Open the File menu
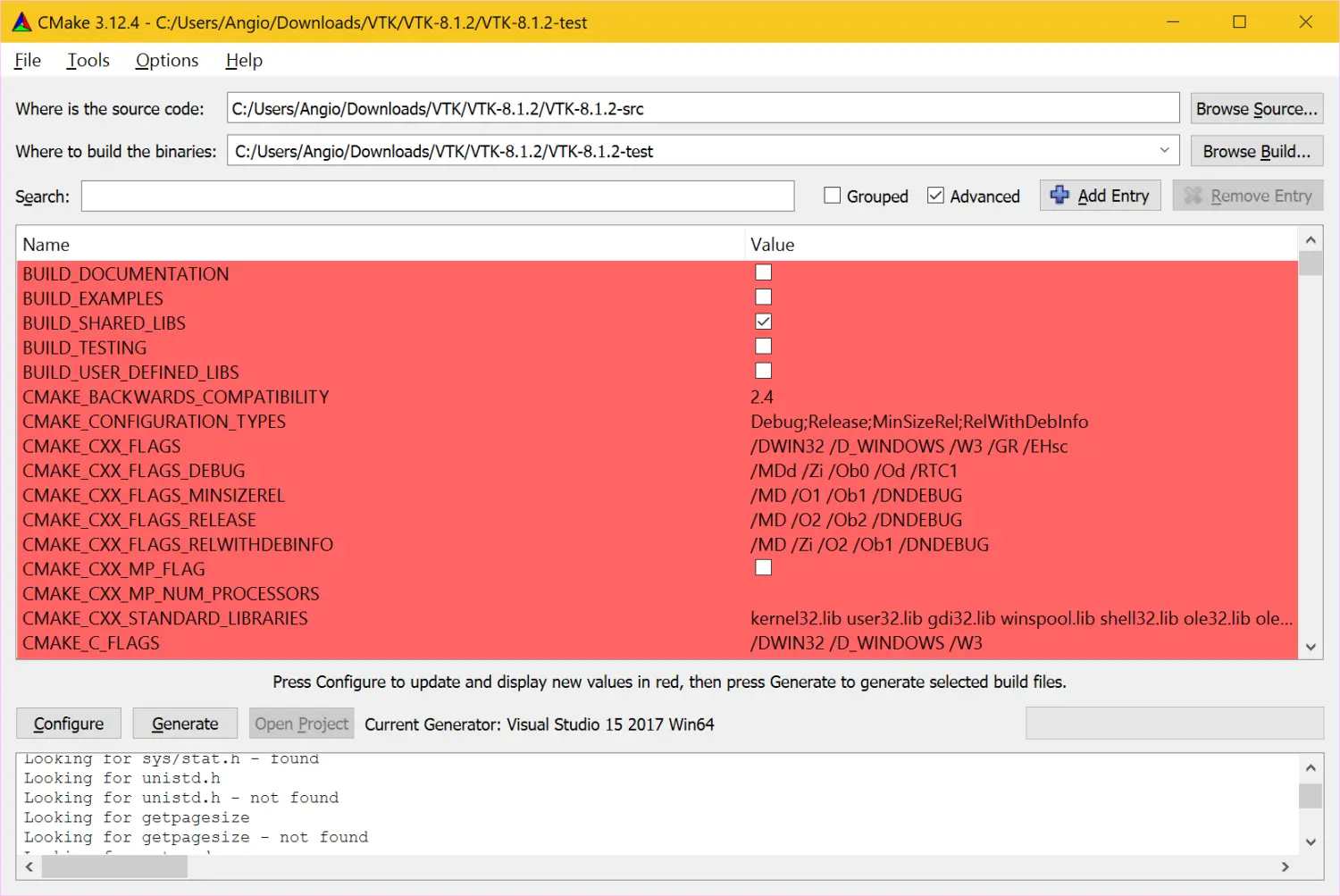1340x896 pixels. pos(28,60)
